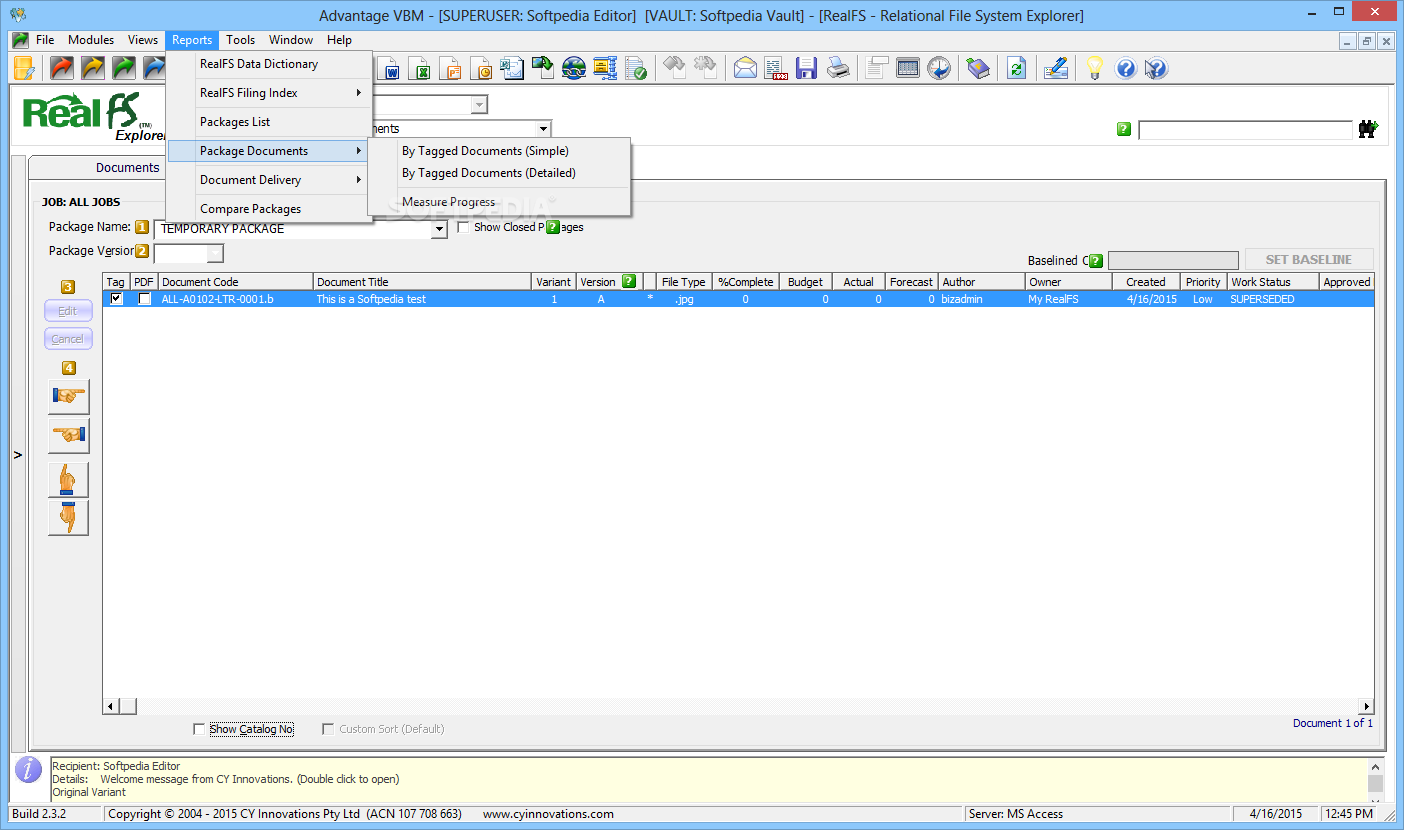Click the hand pointing up button
Screen dimensions: 1404x830
68,480
